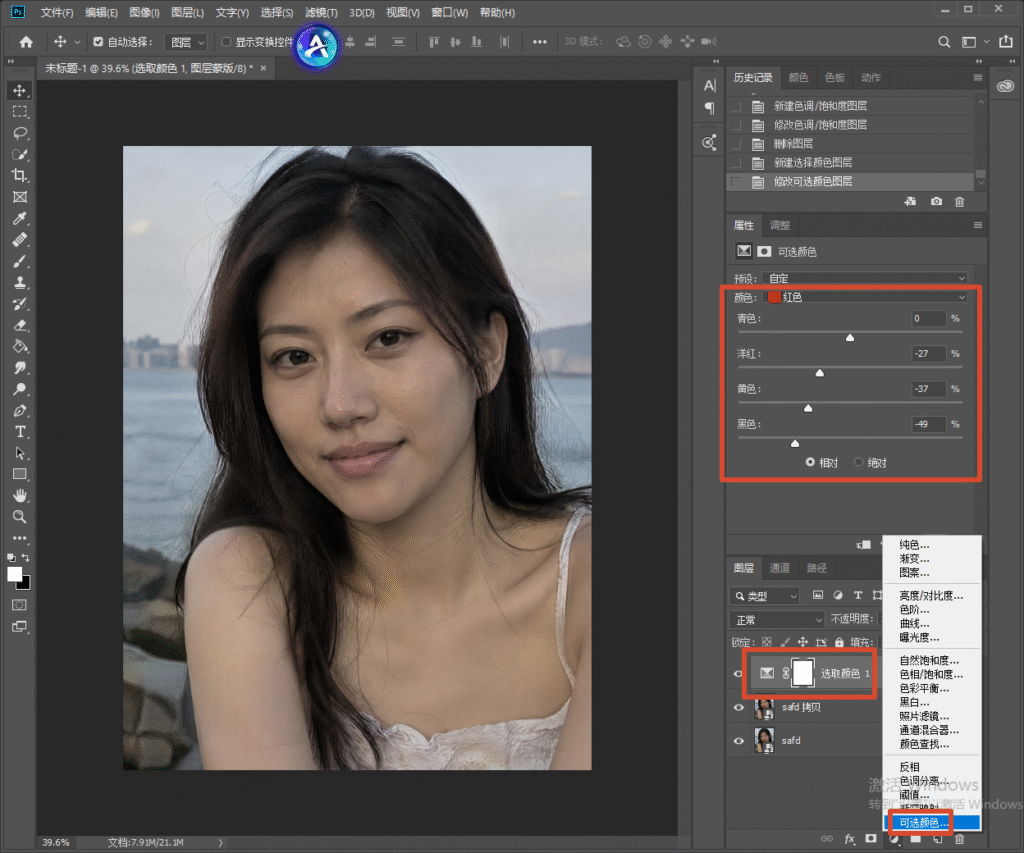
Task: Expand the Move tool preset arrow
Action: 77,42
